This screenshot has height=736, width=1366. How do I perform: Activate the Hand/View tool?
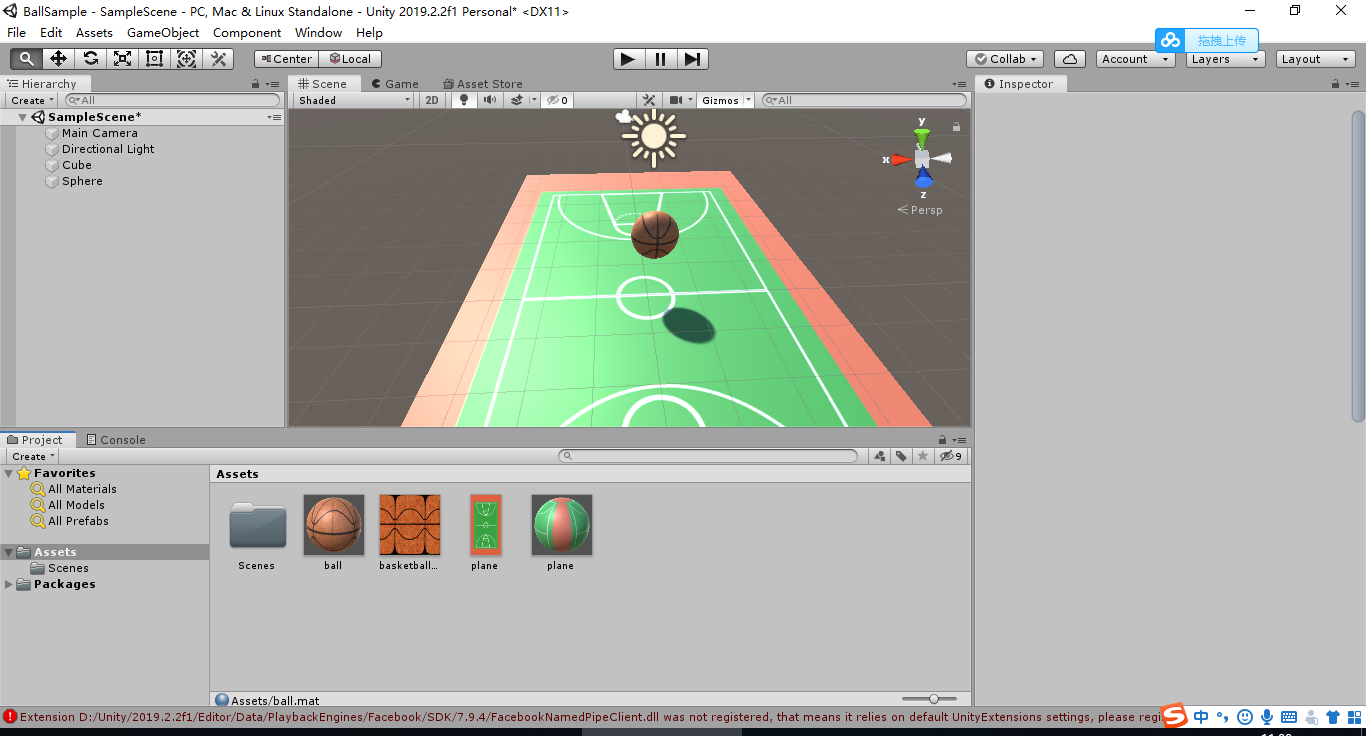26,58
